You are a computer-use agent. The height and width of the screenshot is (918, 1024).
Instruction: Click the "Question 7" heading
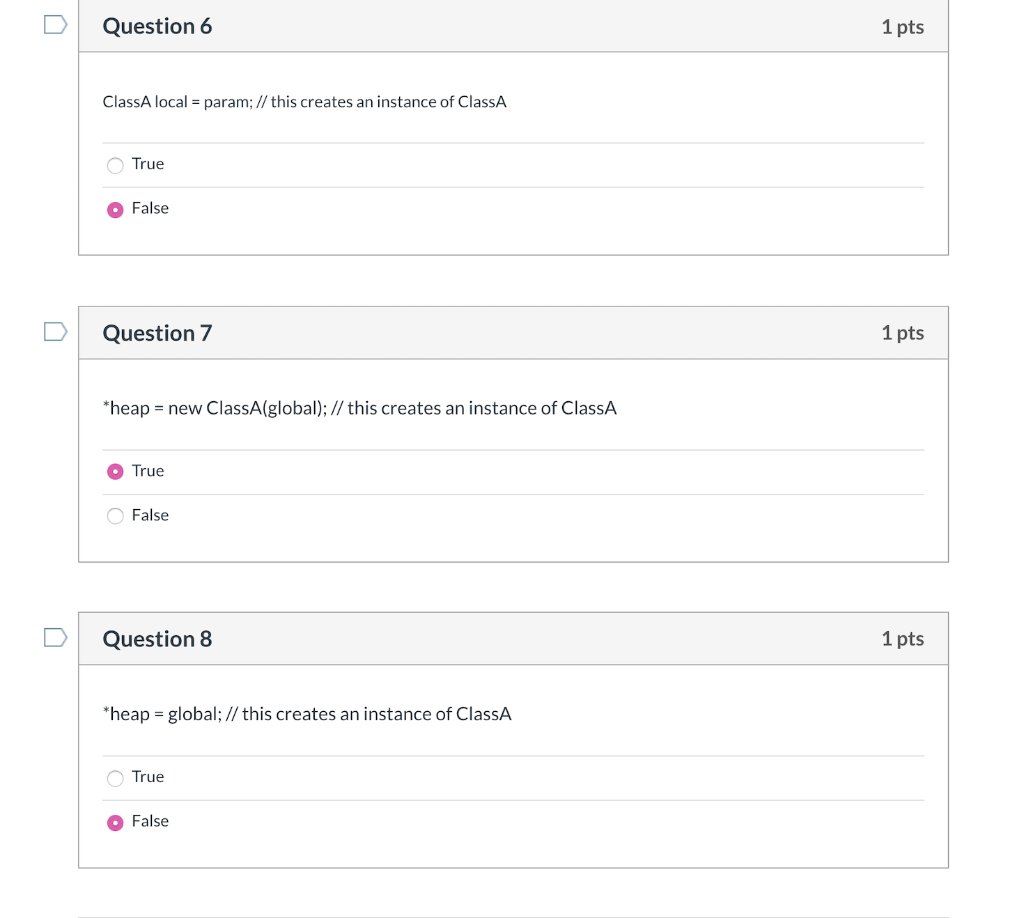click(157, 333)
